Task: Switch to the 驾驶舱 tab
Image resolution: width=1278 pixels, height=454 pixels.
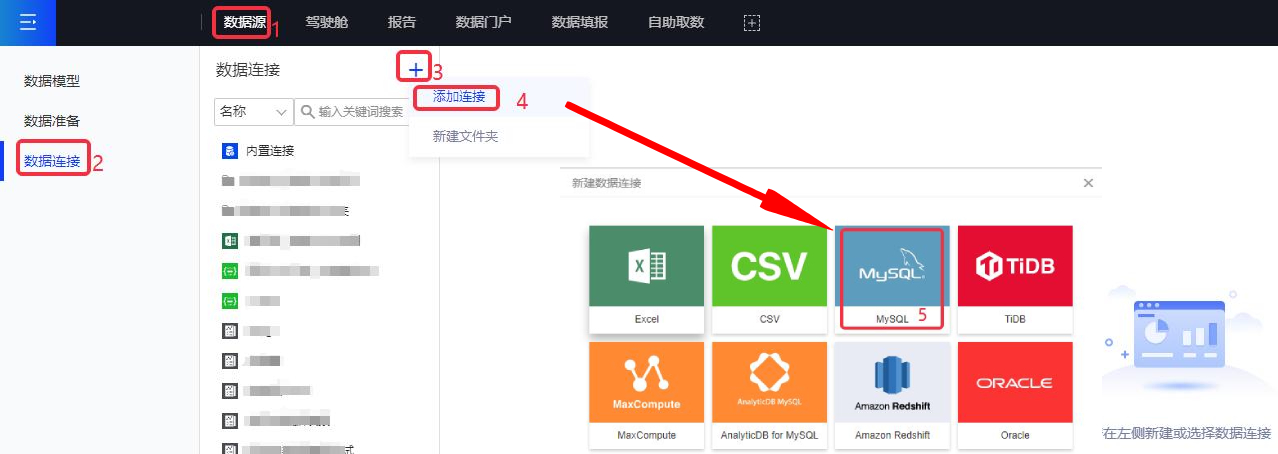Action: coord(326,22)
